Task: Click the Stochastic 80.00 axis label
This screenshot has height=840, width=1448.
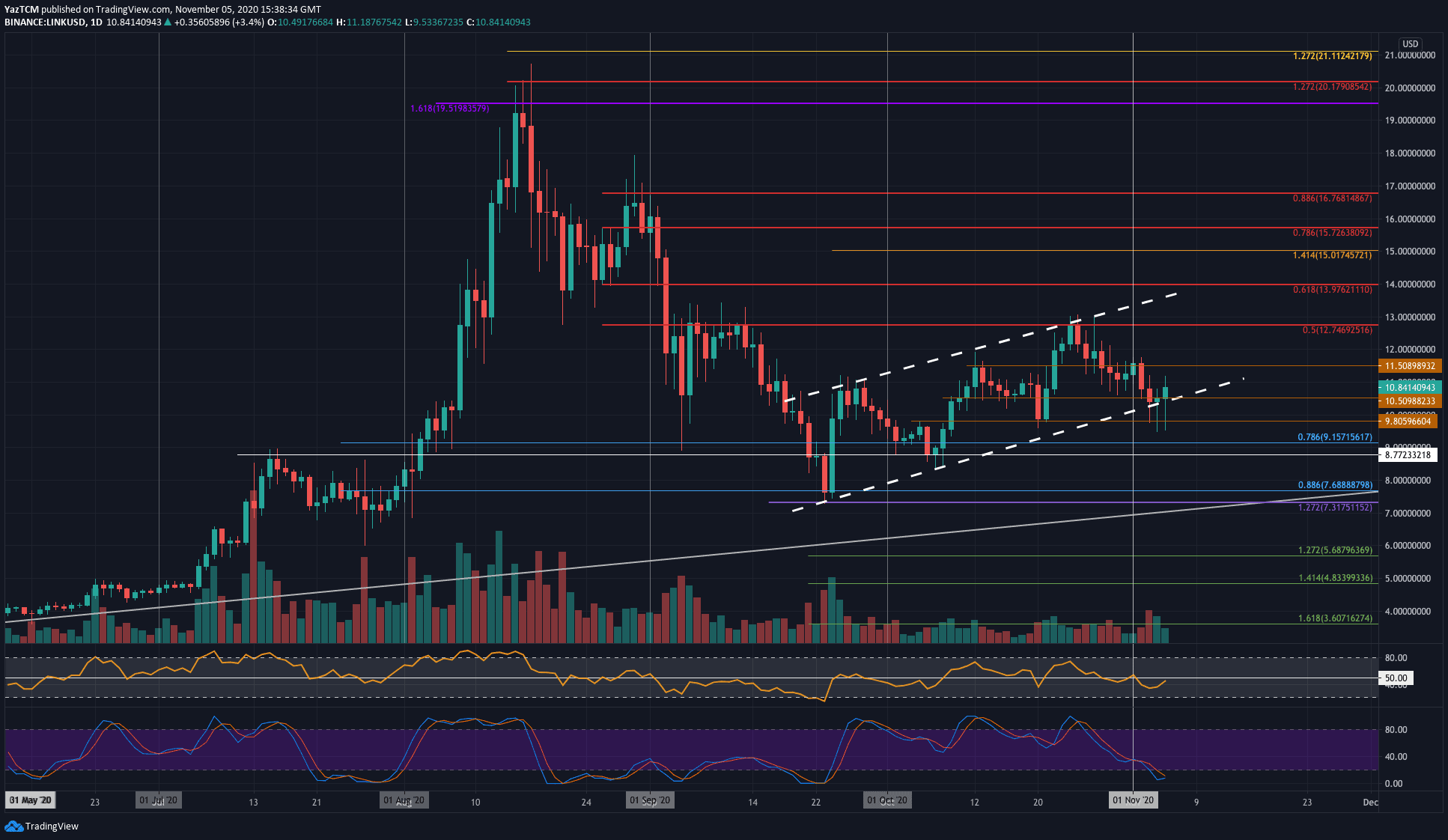Action: [x=1396, y=730]
